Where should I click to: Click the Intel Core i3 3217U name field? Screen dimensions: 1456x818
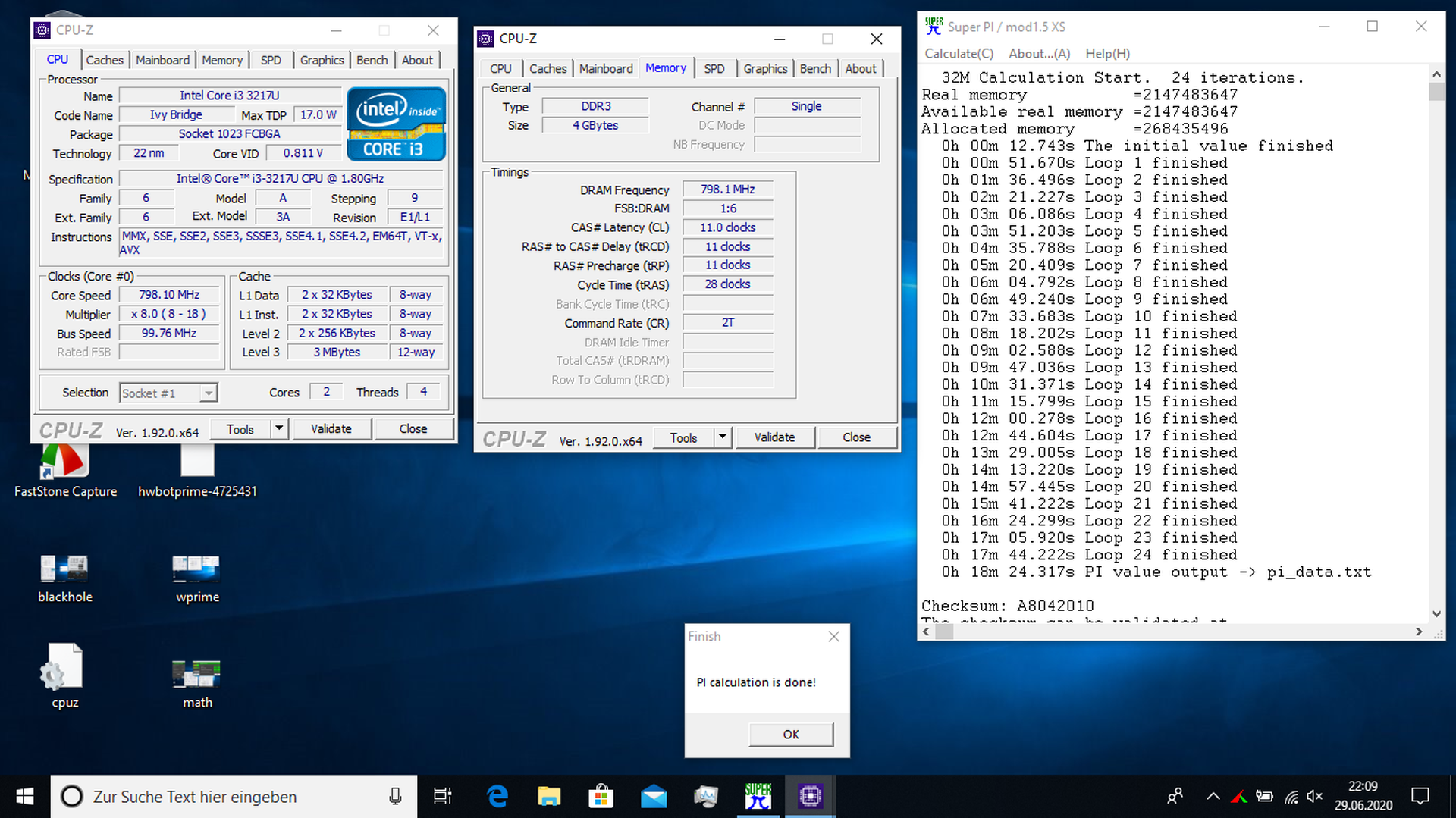tap(229, 96)
